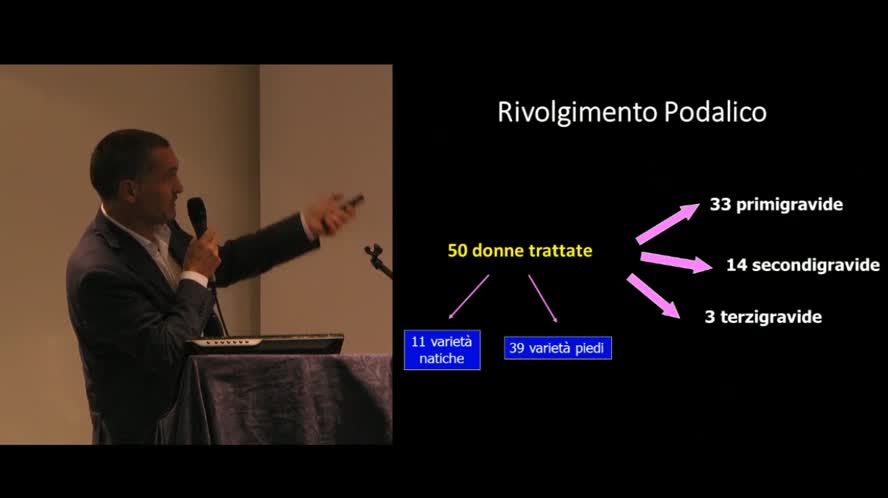The height and width of the screenshot is (498, 888).
Task: Click the thin arrow toward 39 varietà piedi
Action: click(x=543, y=297)
